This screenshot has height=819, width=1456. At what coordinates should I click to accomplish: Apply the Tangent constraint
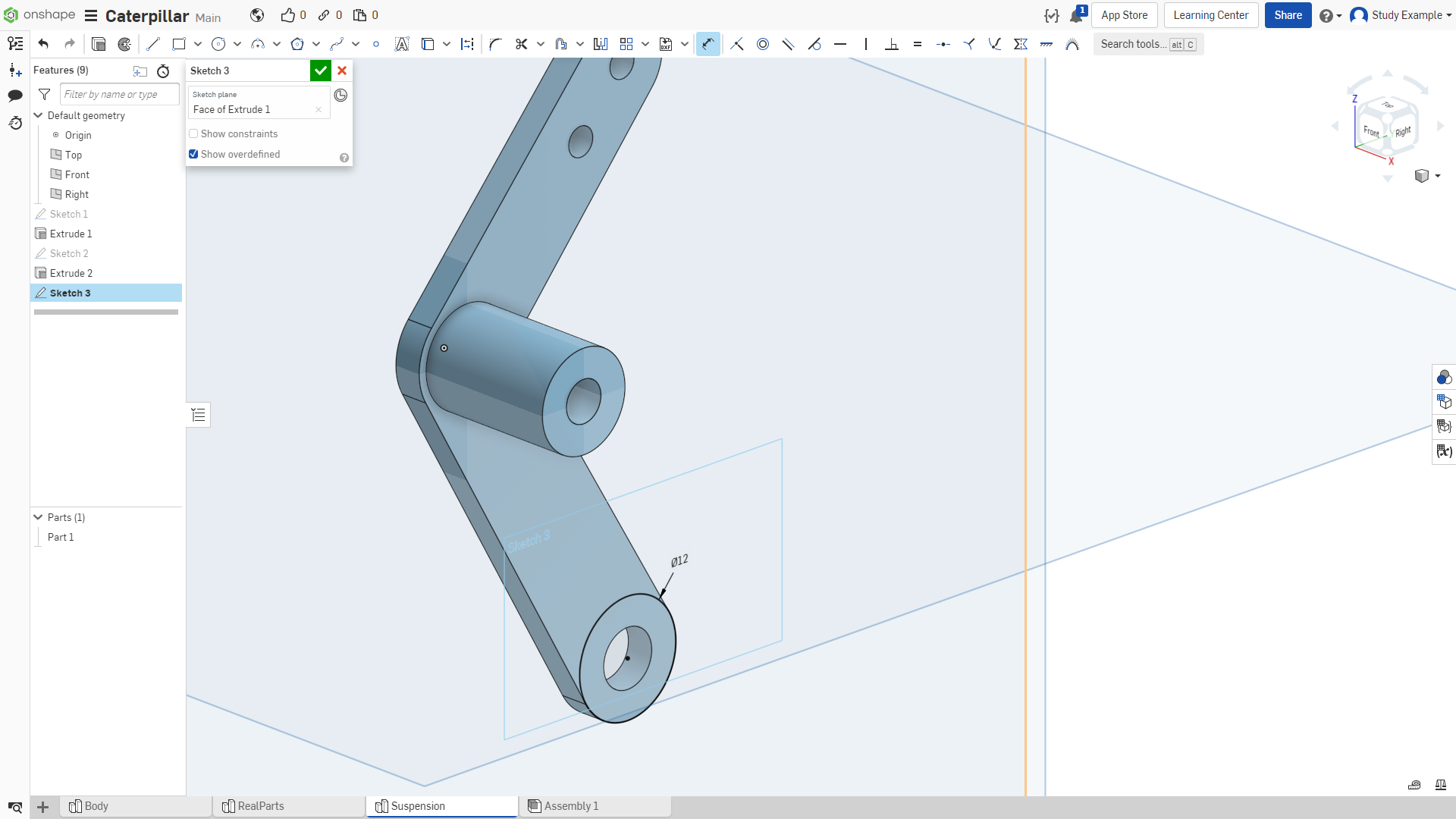click(814, 44)
